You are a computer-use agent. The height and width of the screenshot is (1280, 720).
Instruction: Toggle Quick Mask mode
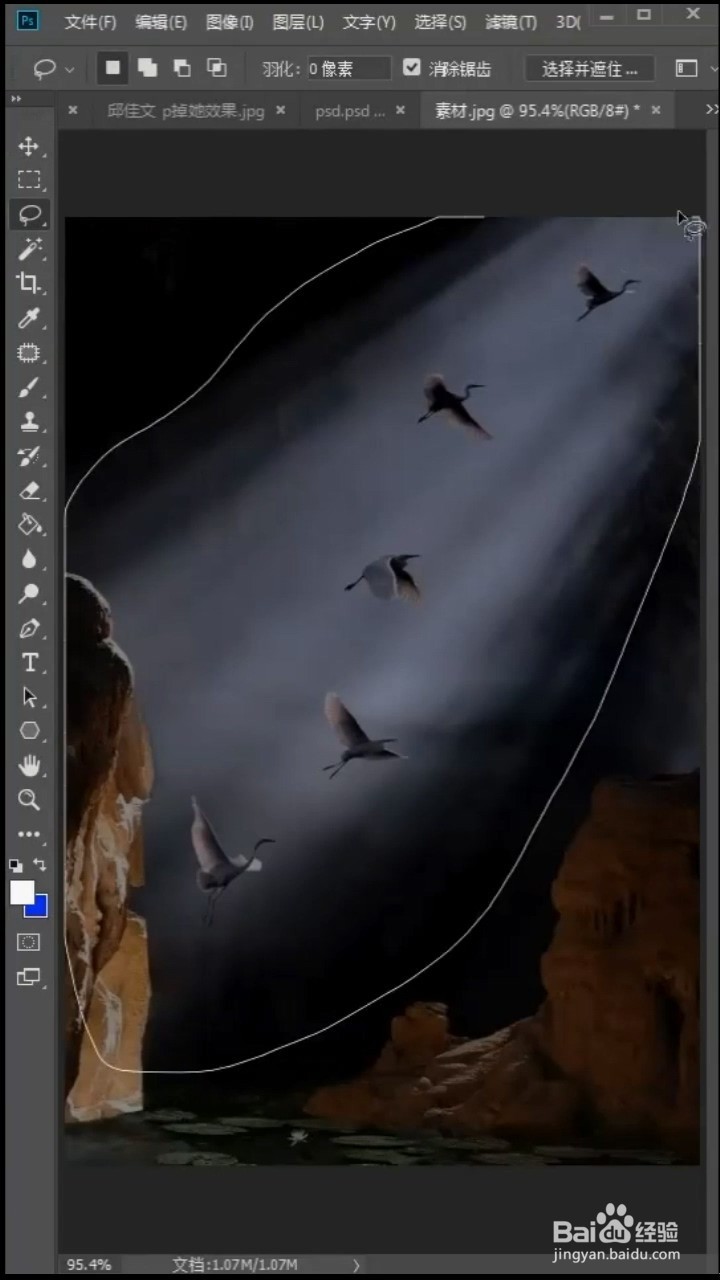tap(29, 942)
